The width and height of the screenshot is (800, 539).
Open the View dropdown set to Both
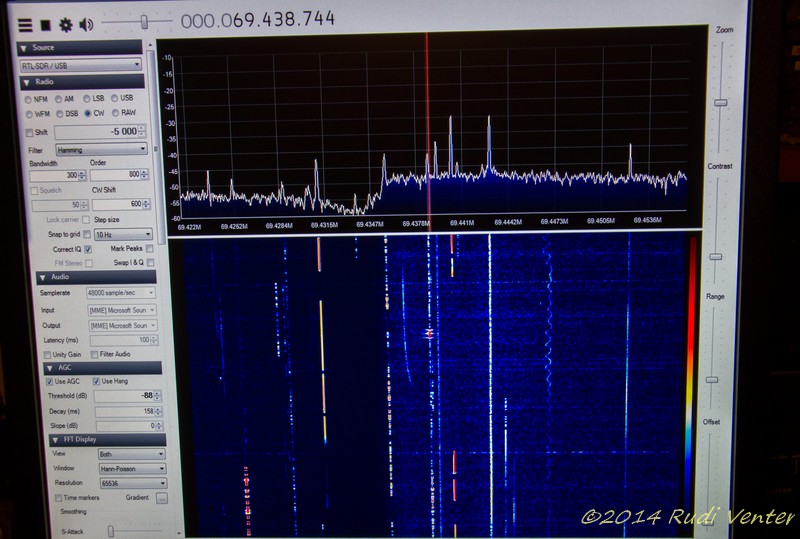[x=132, y=454]
